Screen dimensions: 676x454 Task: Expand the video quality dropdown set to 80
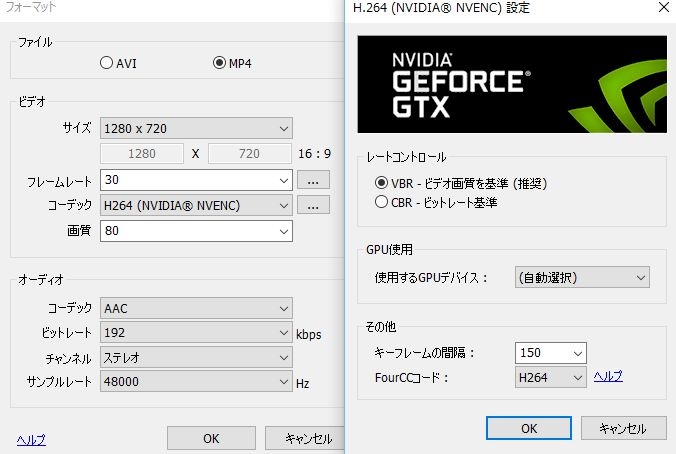click(196, 231)
